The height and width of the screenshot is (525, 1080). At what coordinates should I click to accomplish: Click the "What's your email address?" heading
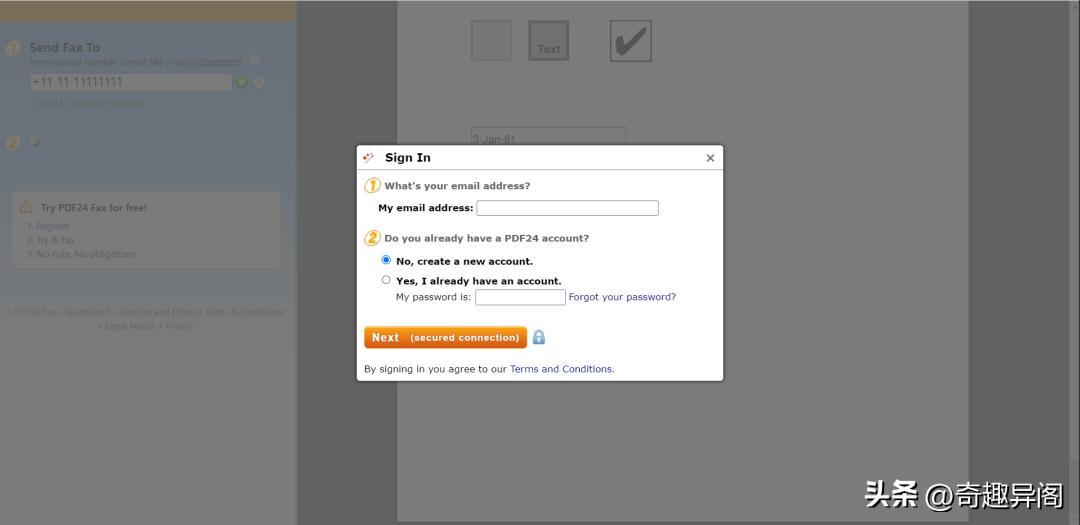click(457, 186)
